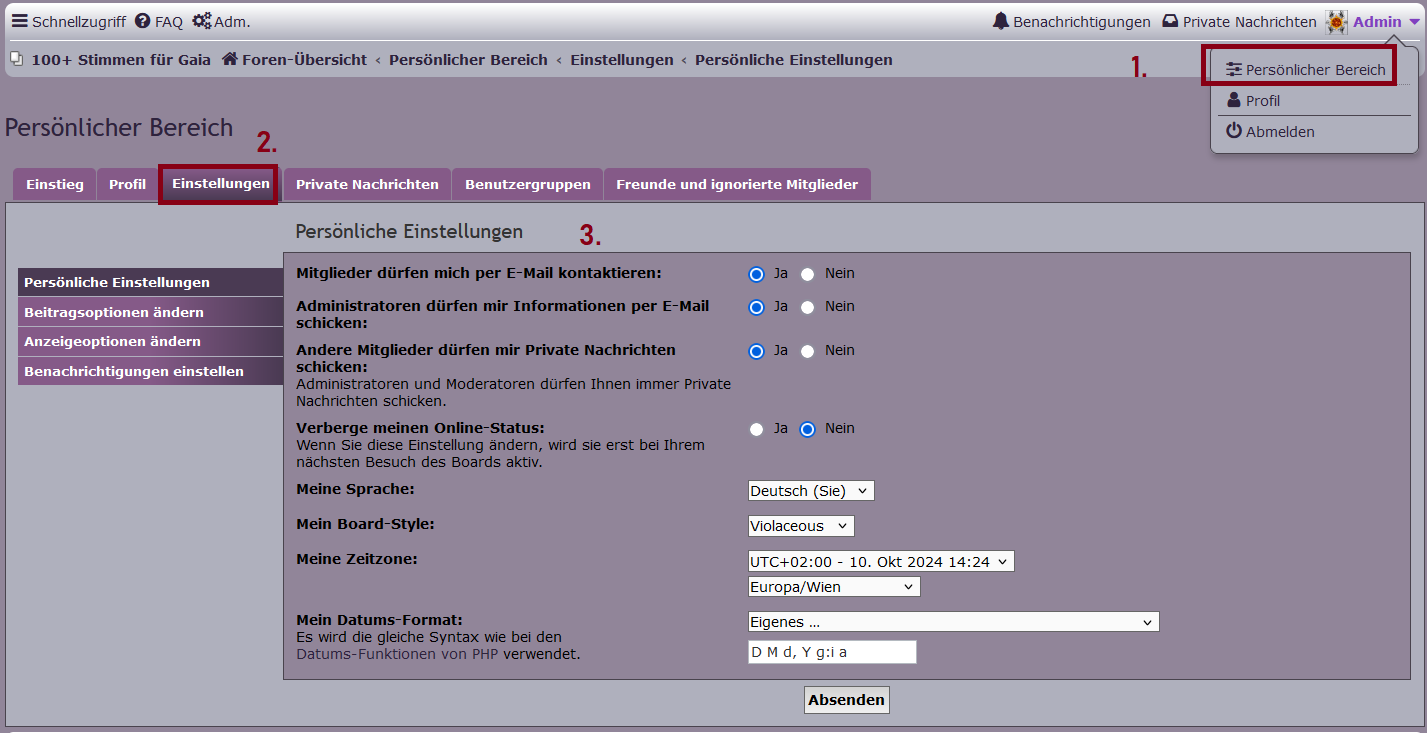Click the Admin avatar image

tap(1336, 21)
